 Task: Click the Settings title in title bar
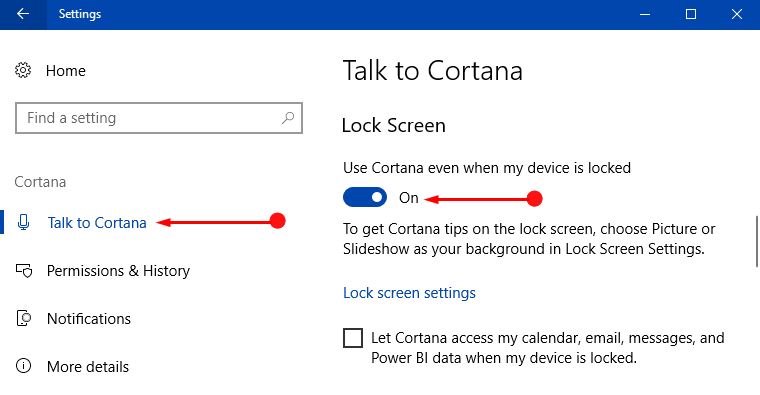(x=80, y=14)
